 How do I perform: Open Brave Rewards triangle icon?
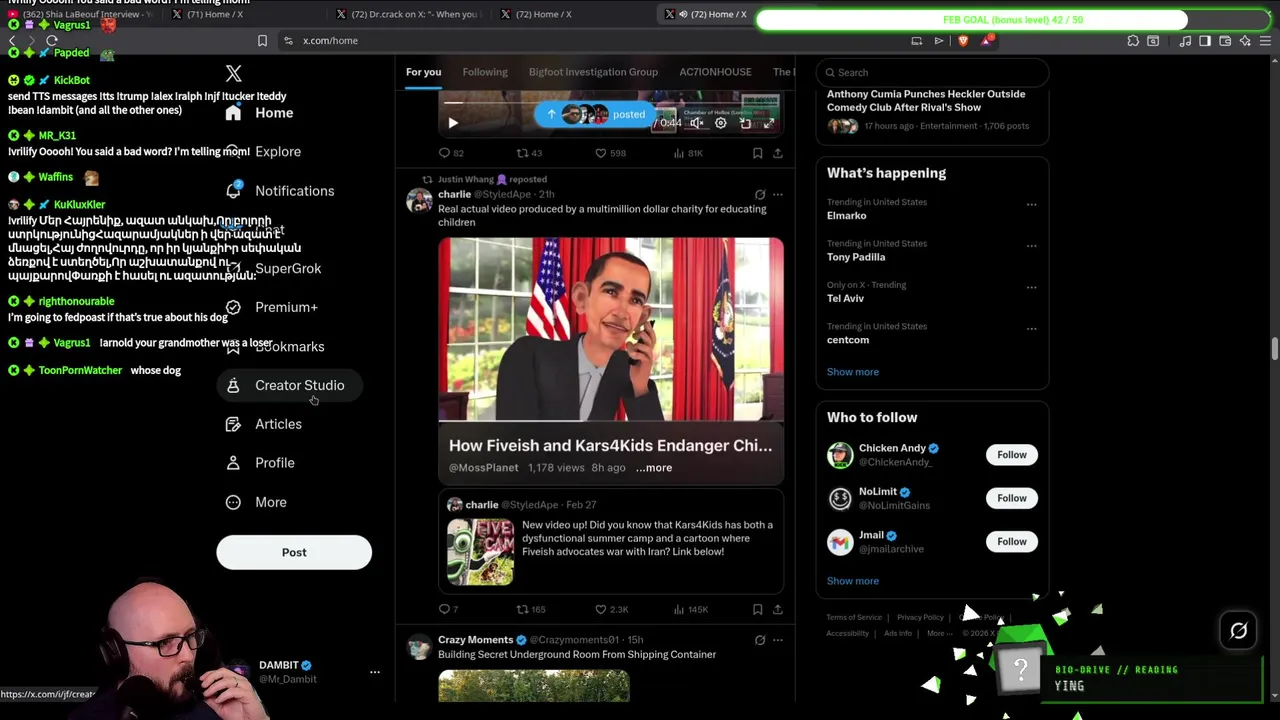[987, 40]
